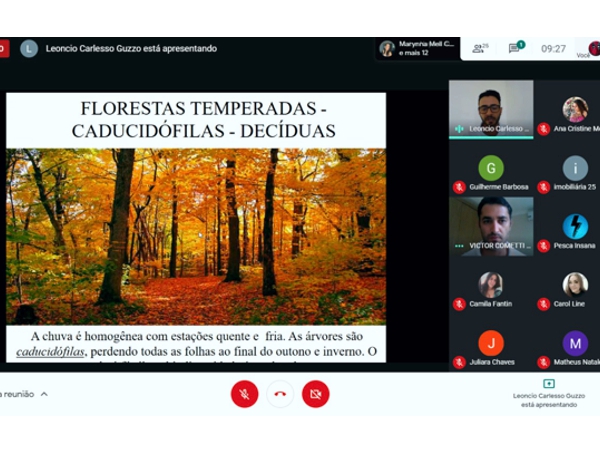This screenshot has width=600, height=450.
Task: Select Leoncio Carlesso video tile
Action: (x=491, y=109)
